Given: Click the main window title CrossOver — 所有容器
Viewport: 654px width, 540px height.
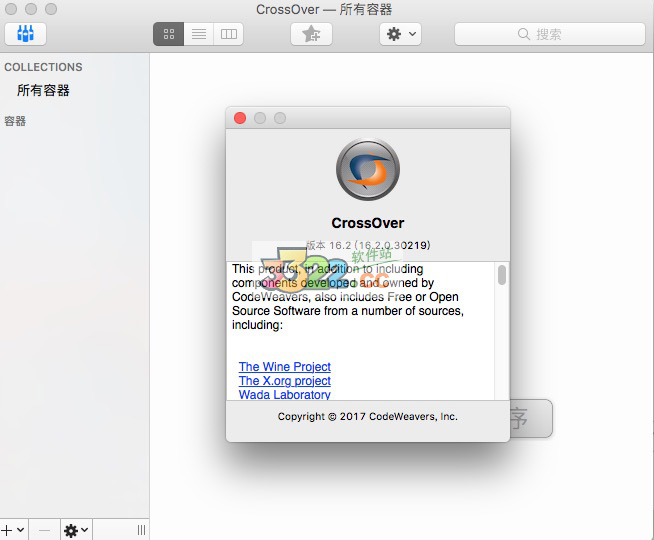Looking at the screenshot, I should coord(324,9).
